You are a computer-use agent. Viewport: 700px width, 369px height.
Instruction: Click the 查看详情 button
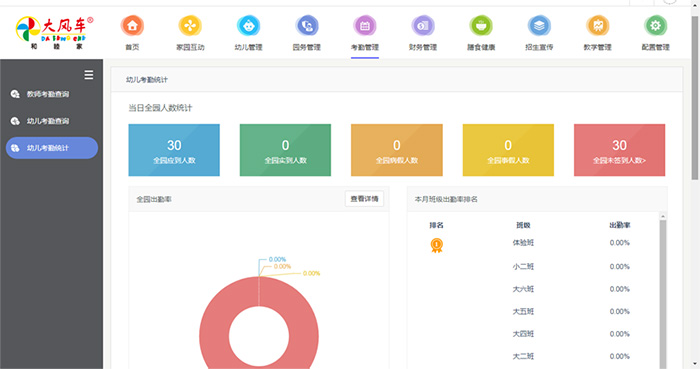(x=364, y=199)
